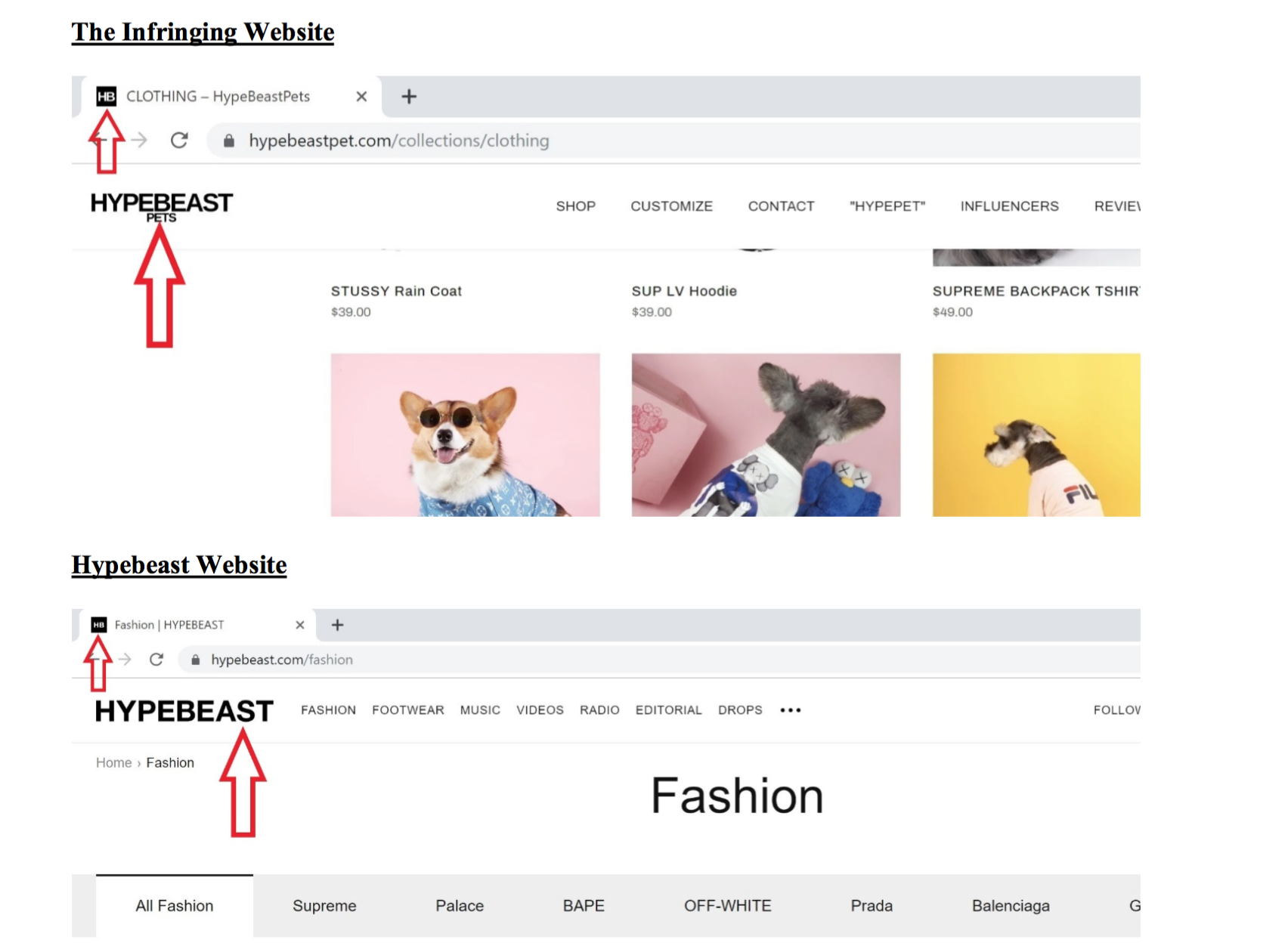Select Balenciaga brand tab
This screenshot has width=1288, height=949.
1011,906
